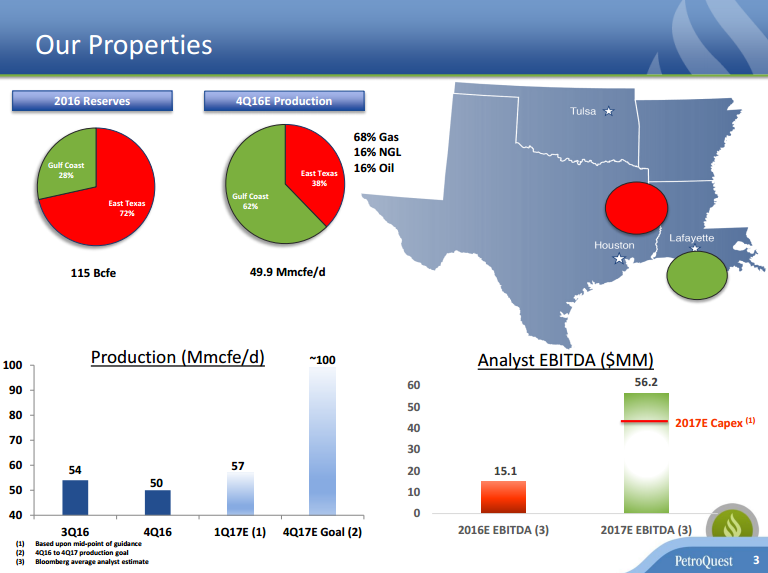The image size is (768, 573).
Task: Select the green Gulf Coast circle on map
Action: (x=697, y=274)
